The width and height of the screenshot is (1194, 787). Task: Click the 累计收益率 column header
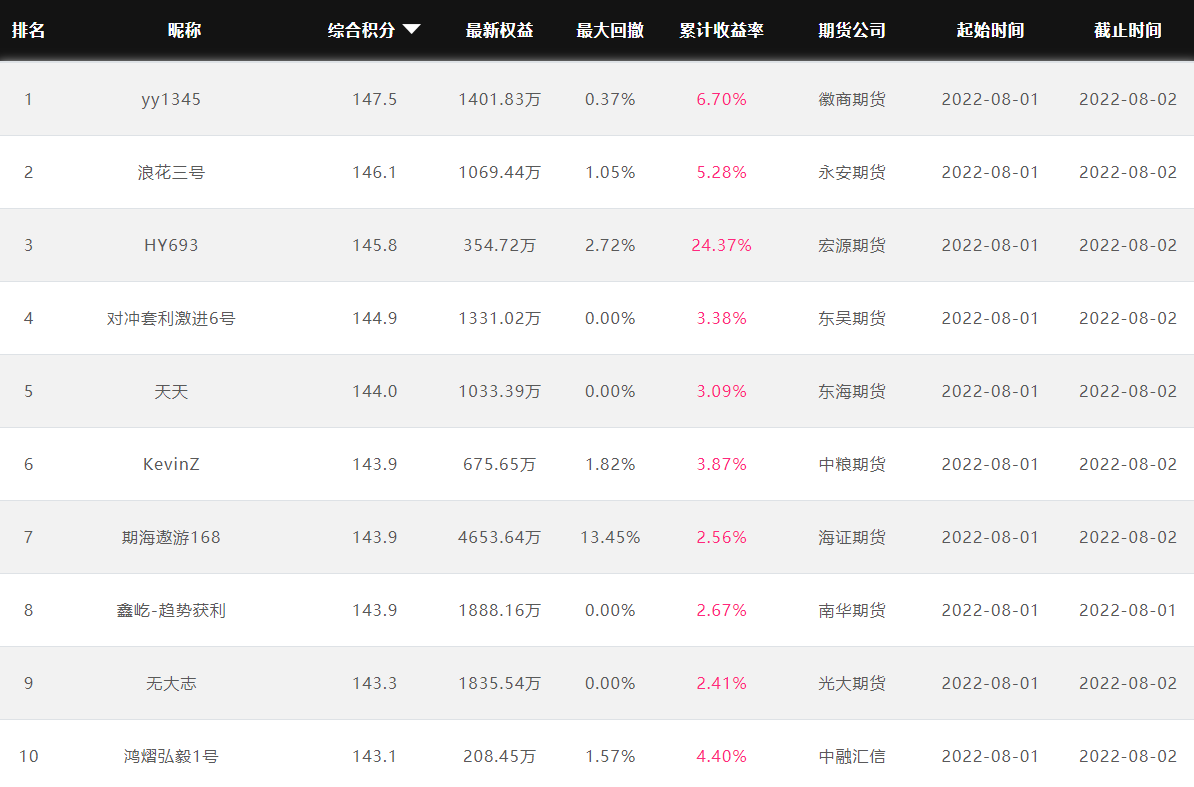click(x=721, y=30)
